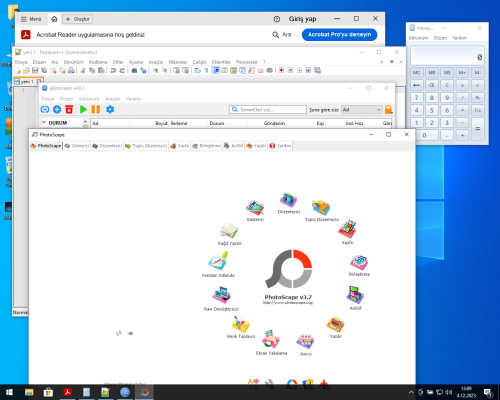Open Microsoft Store from the taskbar

pyautogui.click(x=48, y=392)
